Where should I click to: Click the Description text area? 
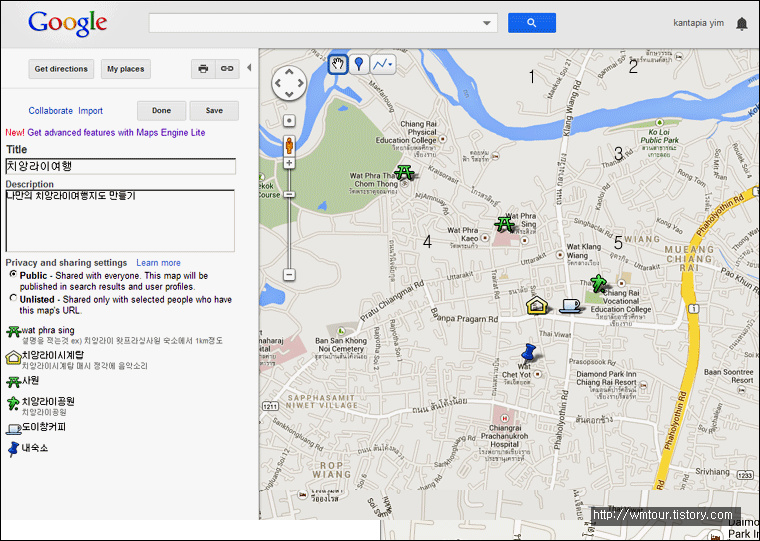click(x=120, y=221)
